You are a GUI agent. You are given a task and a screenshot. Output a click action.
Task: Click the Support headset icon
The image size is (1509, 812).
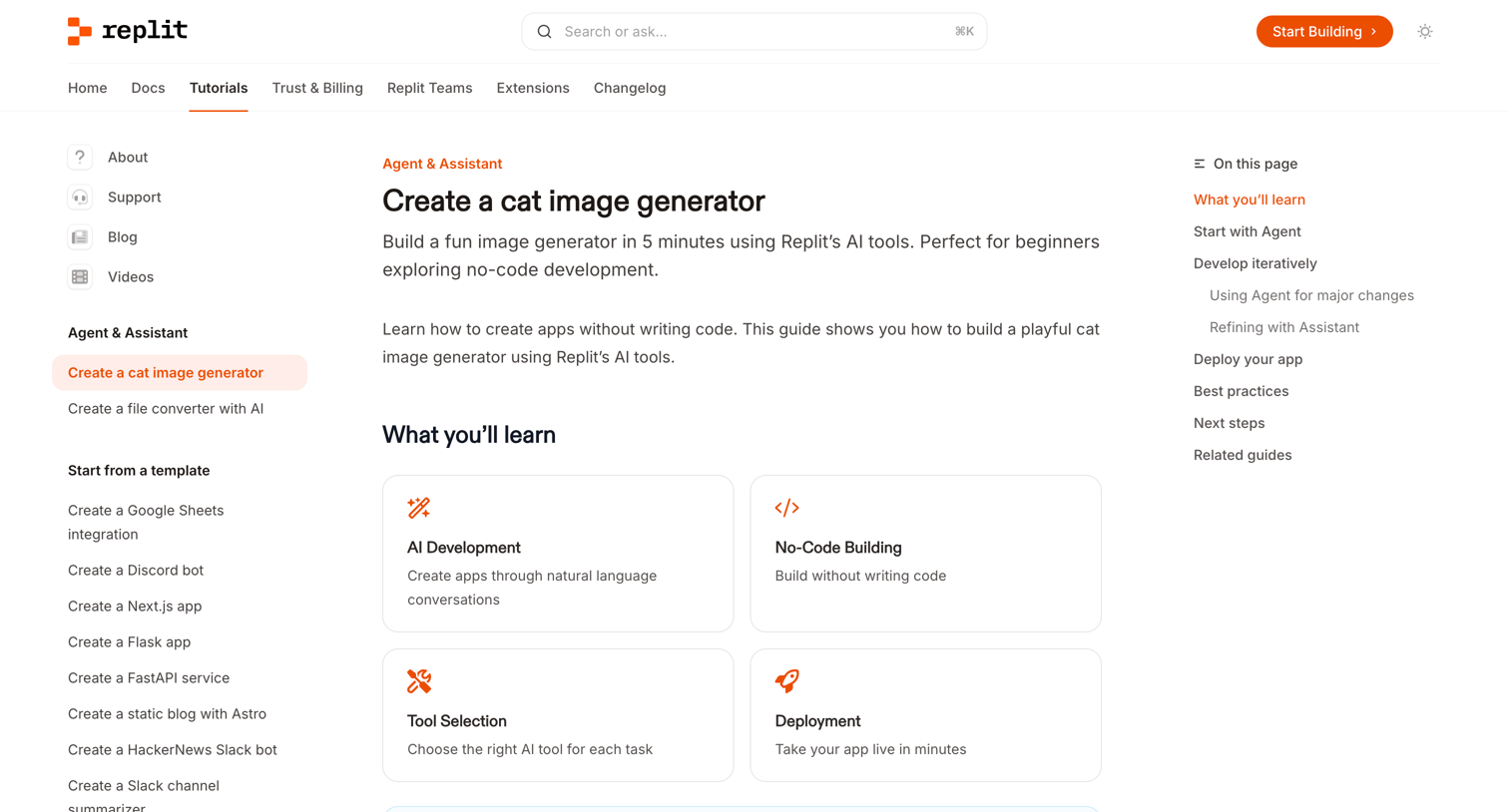tap(80, 198)
